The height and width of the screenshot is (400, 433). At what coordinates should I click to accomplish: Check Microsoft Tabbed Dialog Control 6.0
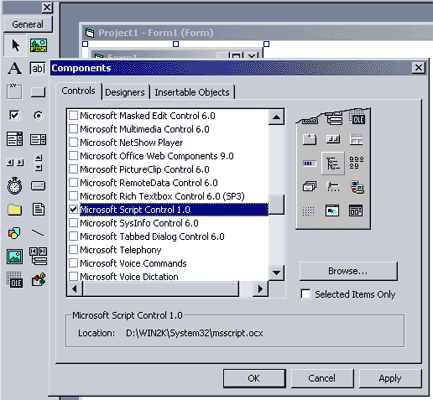point(73,236)
